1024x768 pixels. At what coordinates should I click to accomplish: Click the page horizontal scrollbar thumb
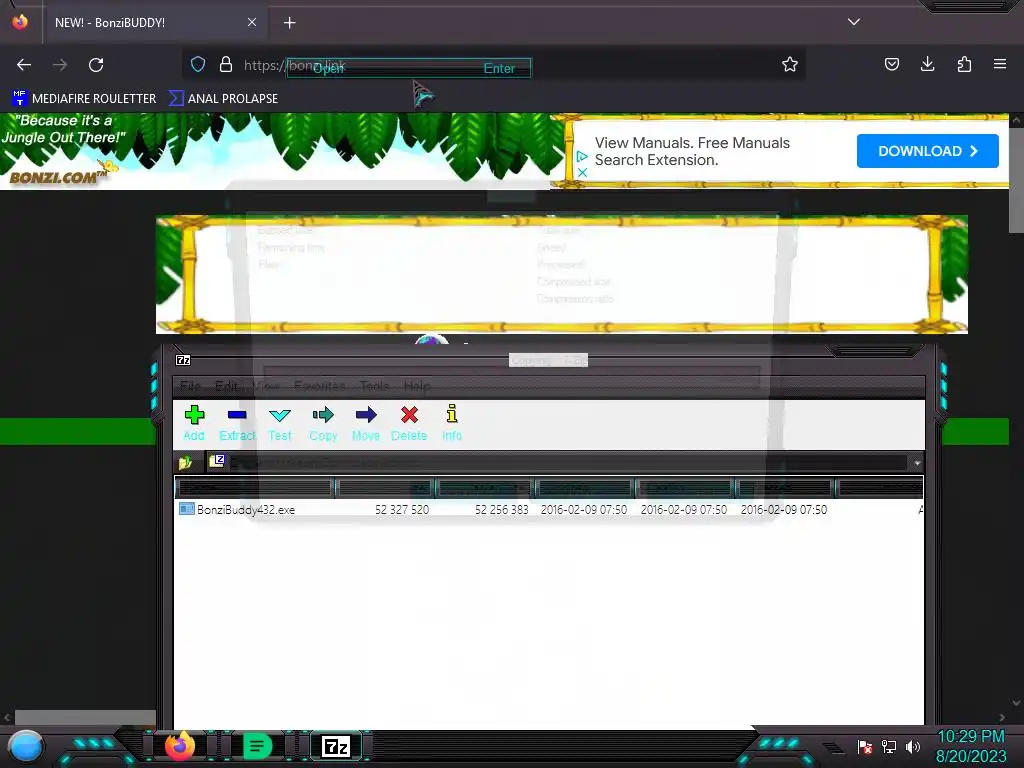[85, 717]
